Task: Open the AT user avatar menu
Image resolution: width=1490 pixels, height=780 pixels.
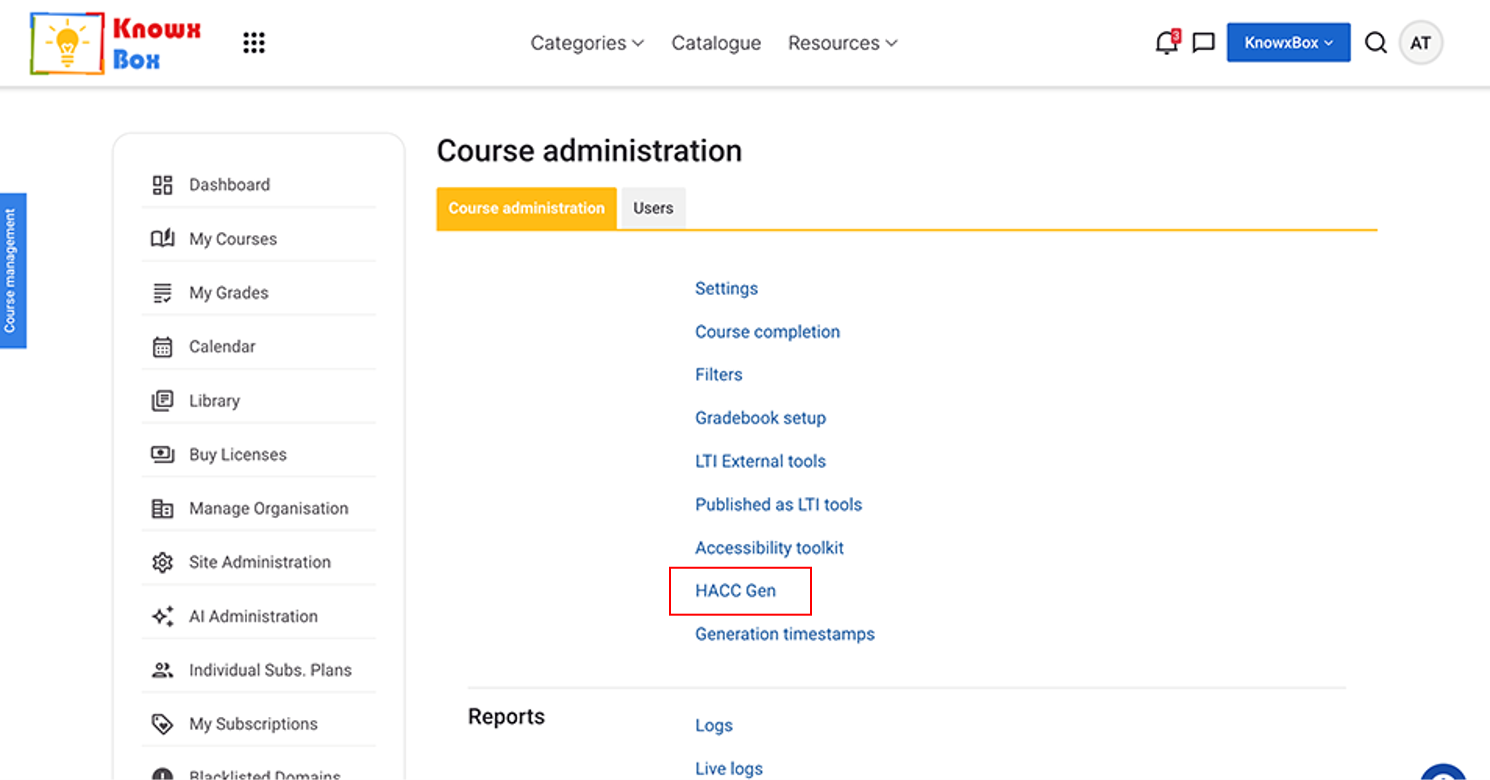Action: (1420, 43)
